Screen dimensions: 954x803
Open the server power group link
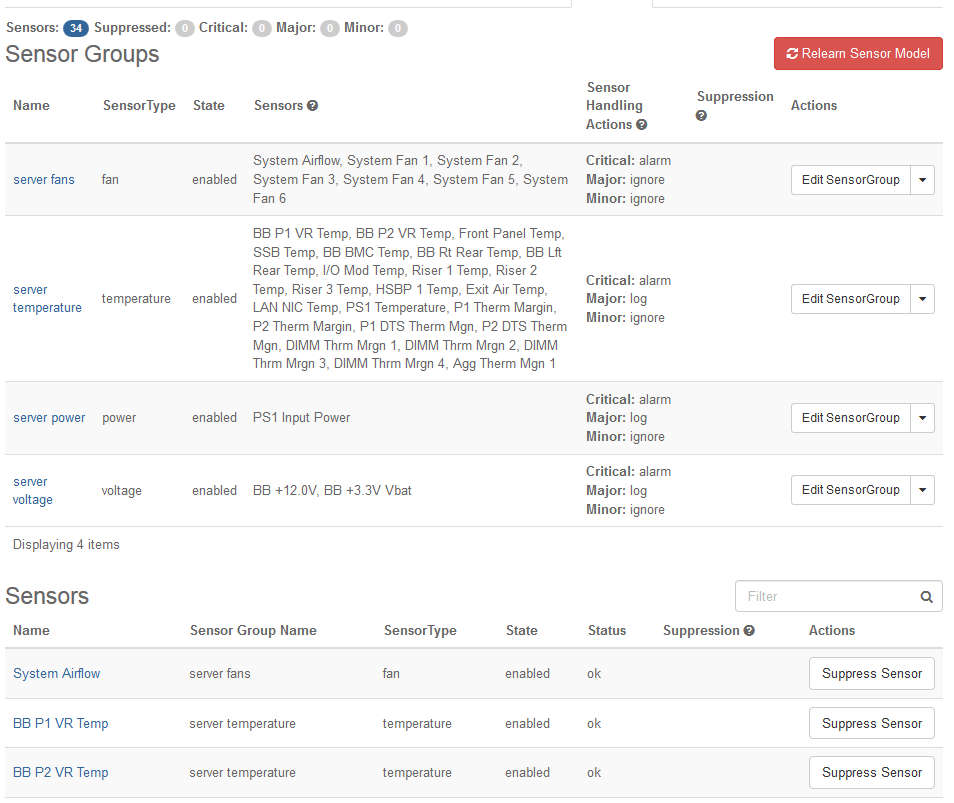tap(49, 418)
